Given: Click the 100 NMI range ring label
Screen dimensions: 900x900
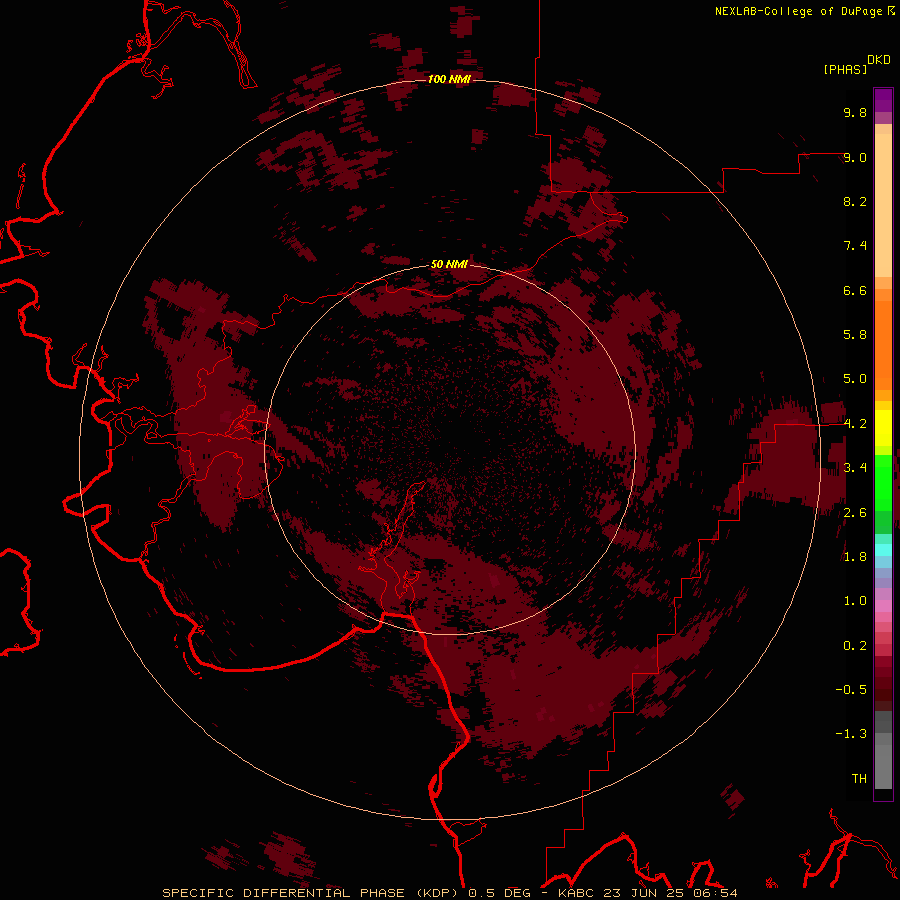Looking at the screenshot, I should pos(449,79).
